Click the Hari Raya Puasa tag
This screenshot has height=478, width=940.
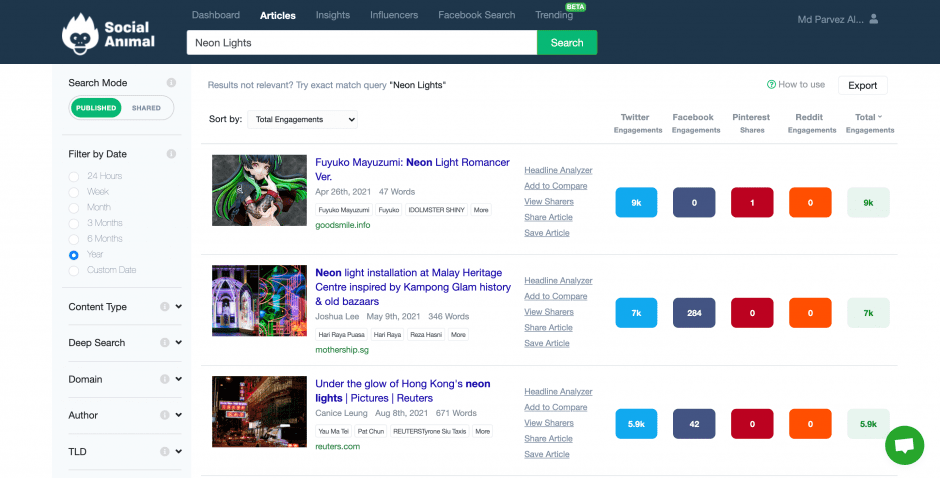tap(341, 335)
